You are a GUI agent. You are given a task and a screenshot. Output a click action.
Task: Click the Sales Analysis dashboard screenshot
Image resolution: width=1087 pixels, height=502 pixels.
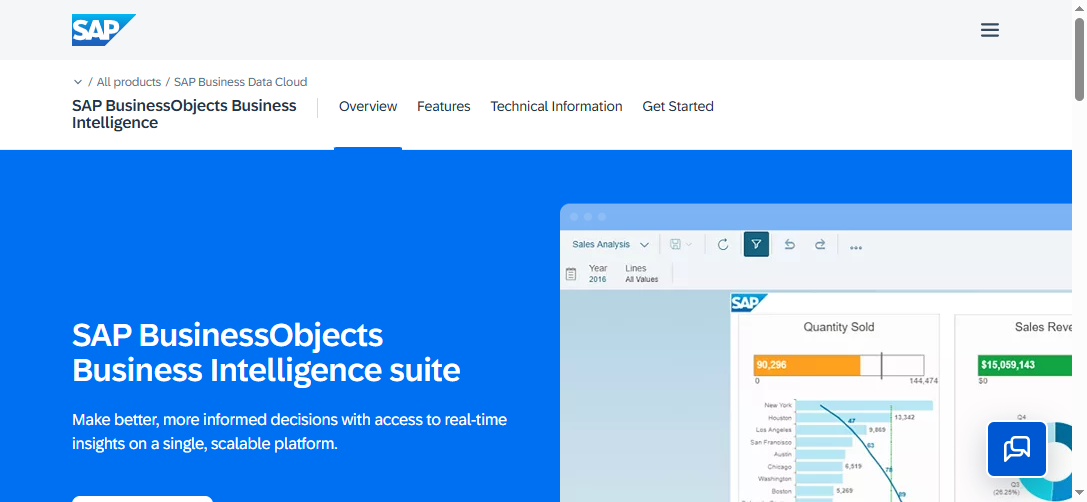click(x=816, y=353)
